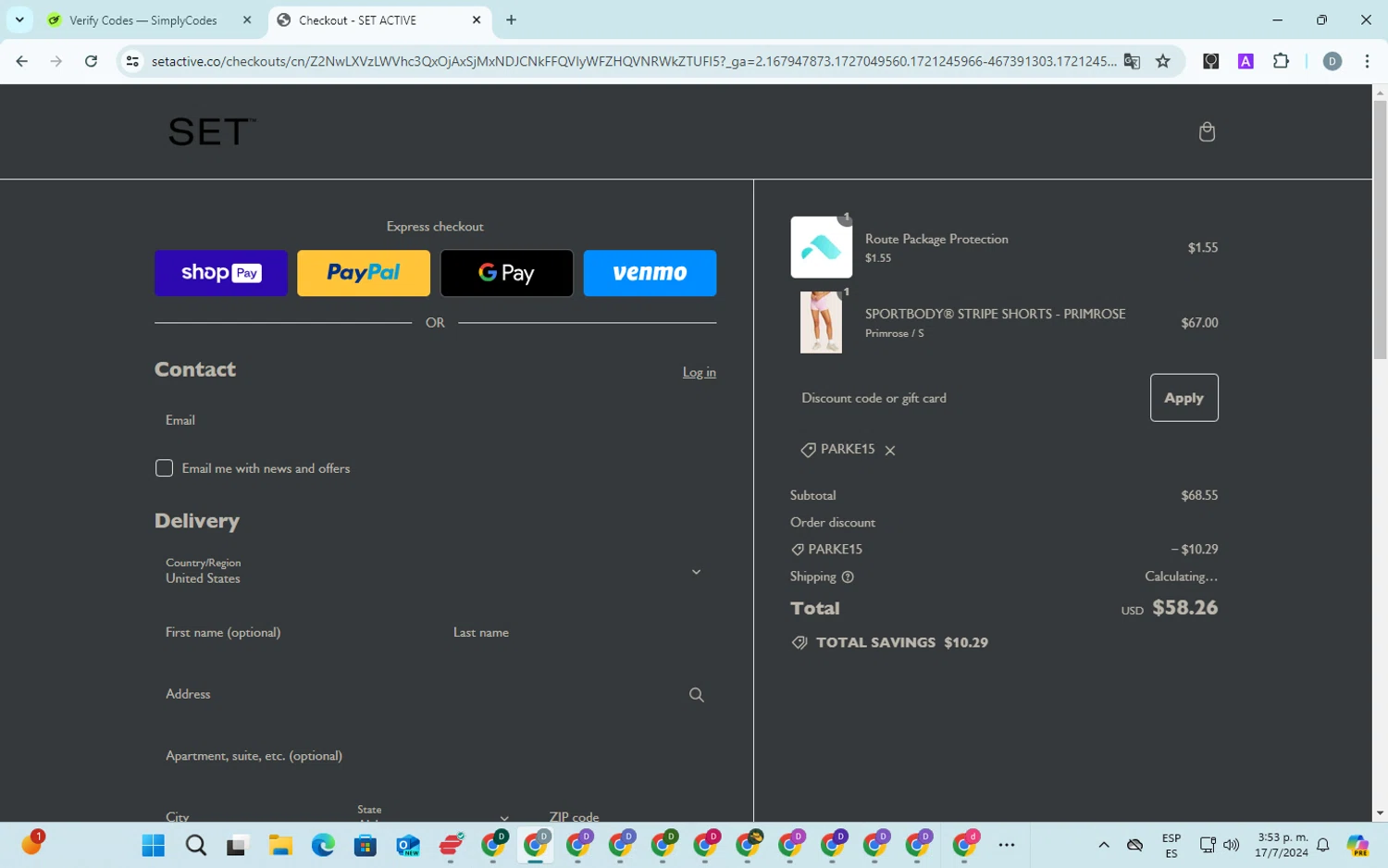Click the page vertical scrollbar

(x=1380, y=229)
